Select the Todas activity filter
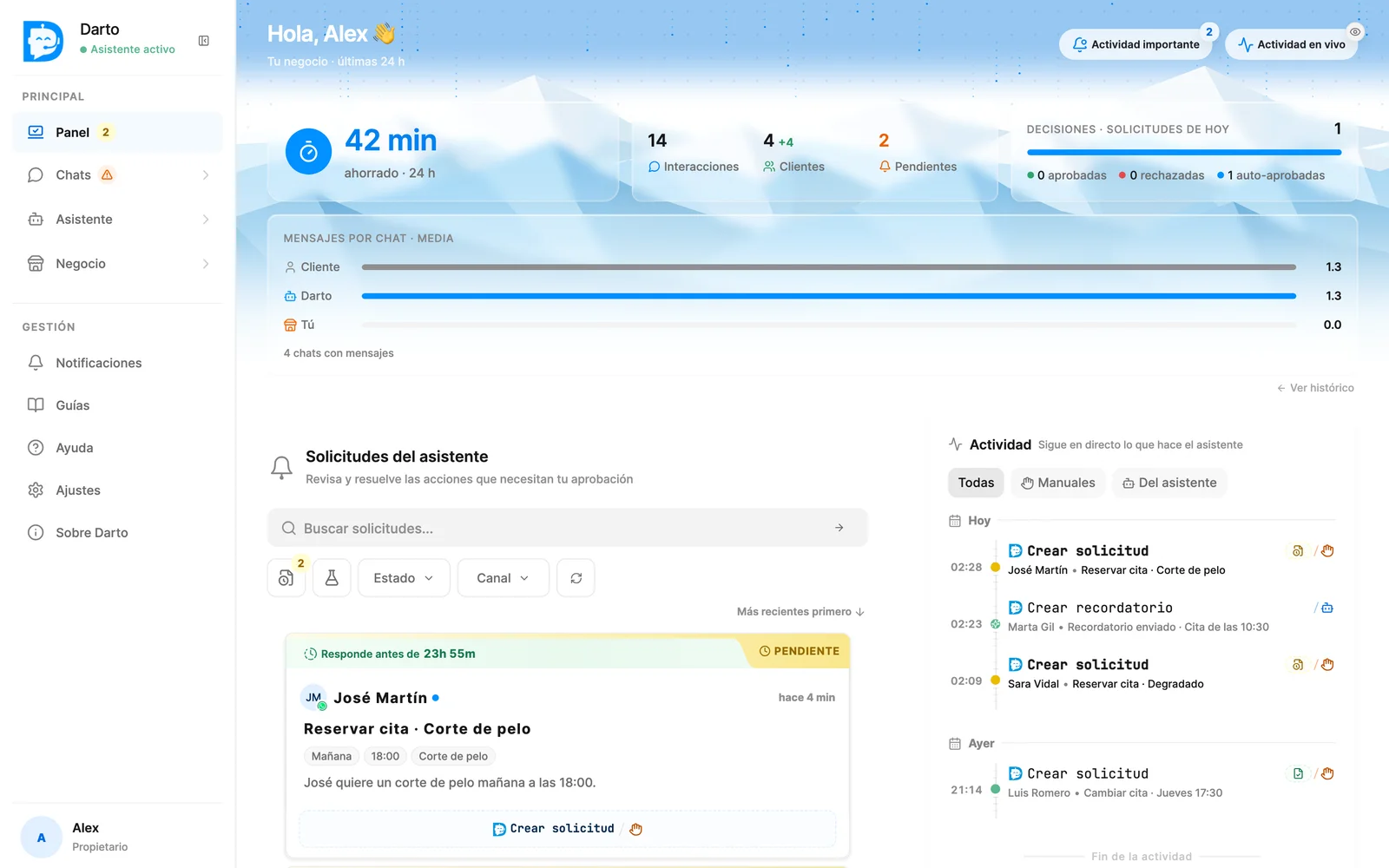Viewport: 1389px width, 868px height. point(976,483)
